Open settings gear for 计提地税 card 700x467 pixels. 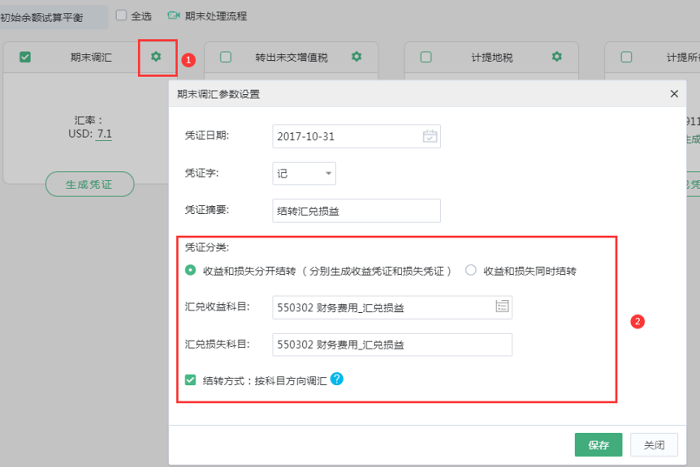(x=557, y=57)
